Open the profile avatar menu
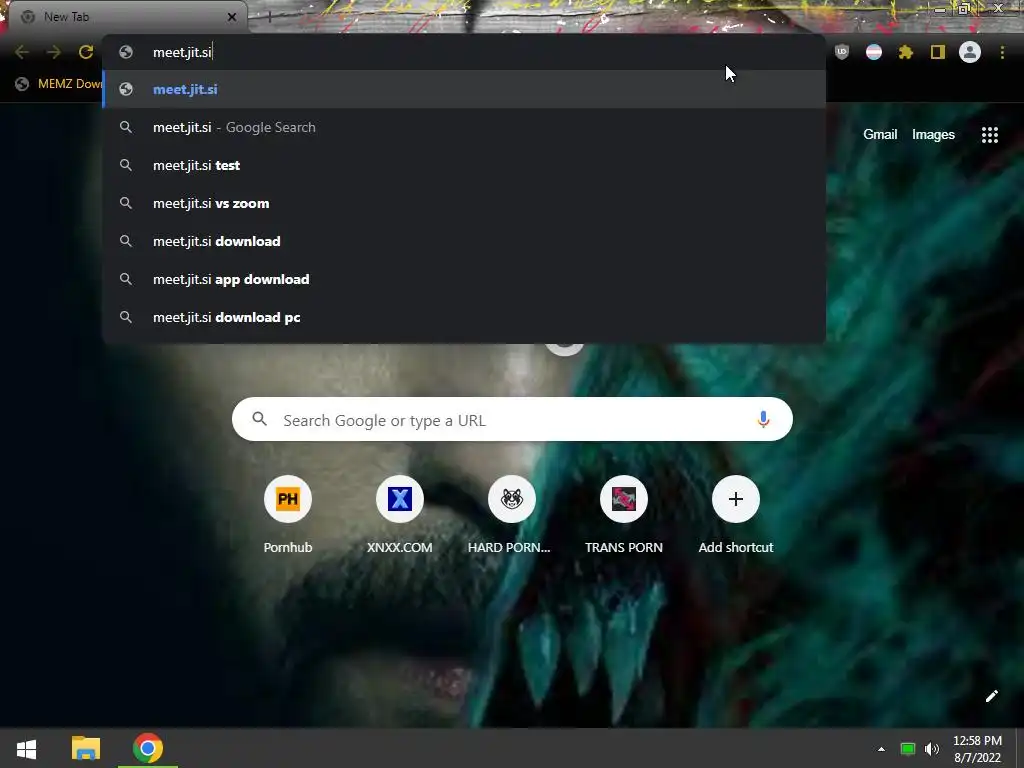This screenshot has width=1024, height=768. coord(970,52)
